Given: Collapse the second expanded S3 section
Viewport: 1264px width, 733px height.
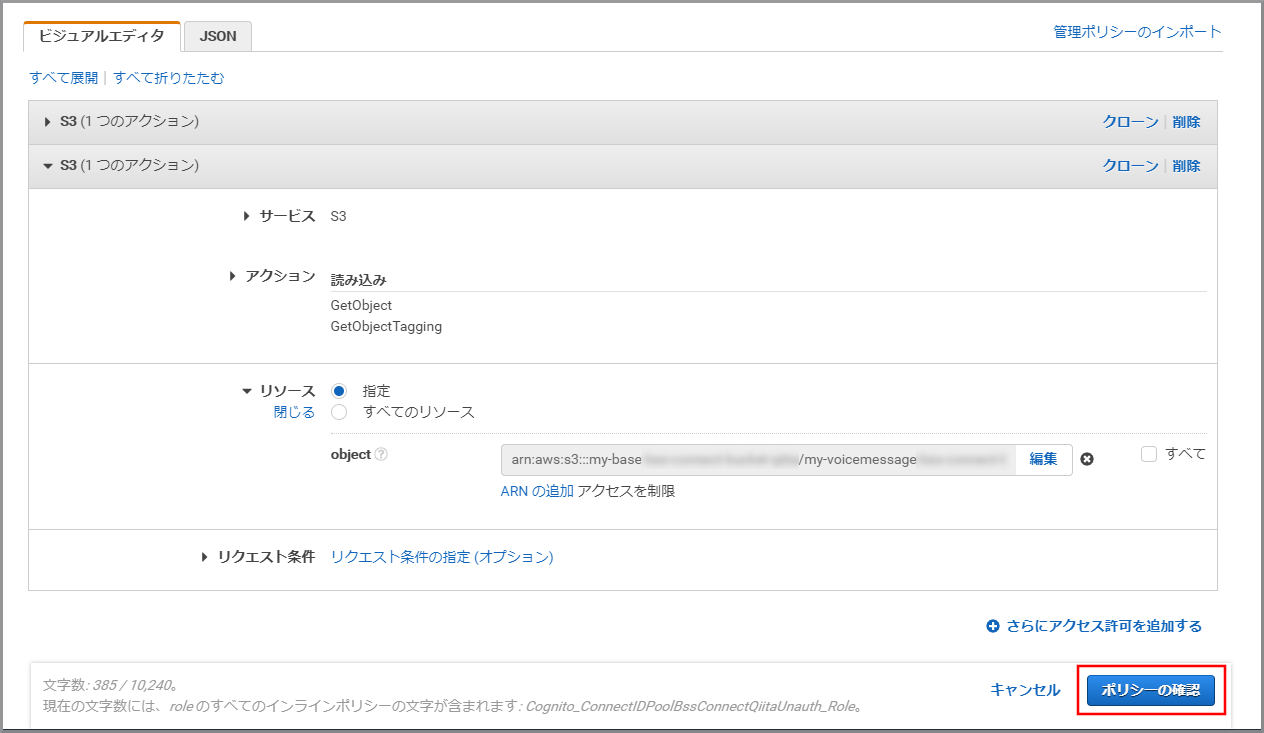Looking at the screenshot, I should 47,166.
